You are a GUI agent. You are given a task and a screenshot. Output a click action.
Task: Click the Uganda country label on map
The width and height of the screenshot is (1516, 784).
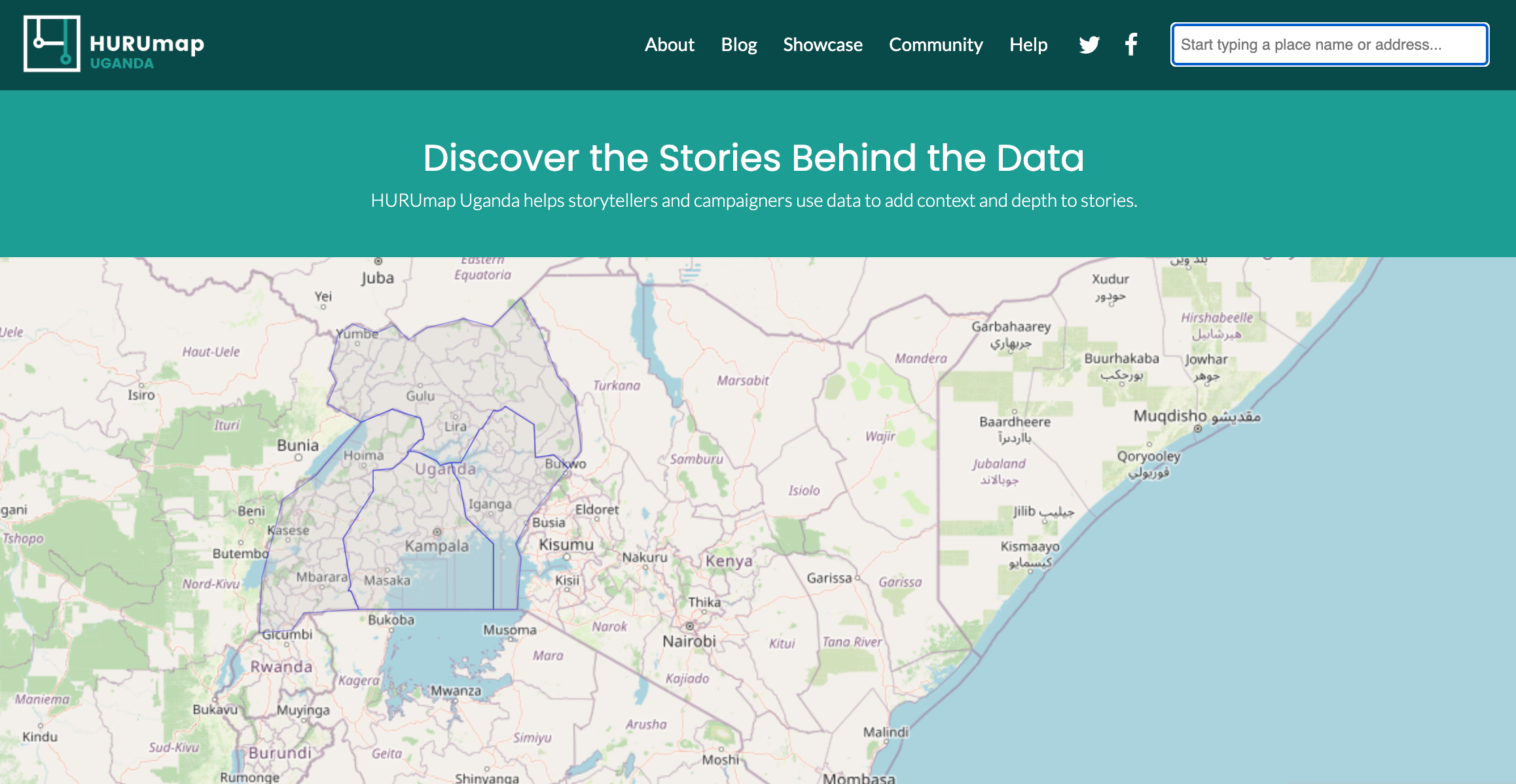coord(445,469)
